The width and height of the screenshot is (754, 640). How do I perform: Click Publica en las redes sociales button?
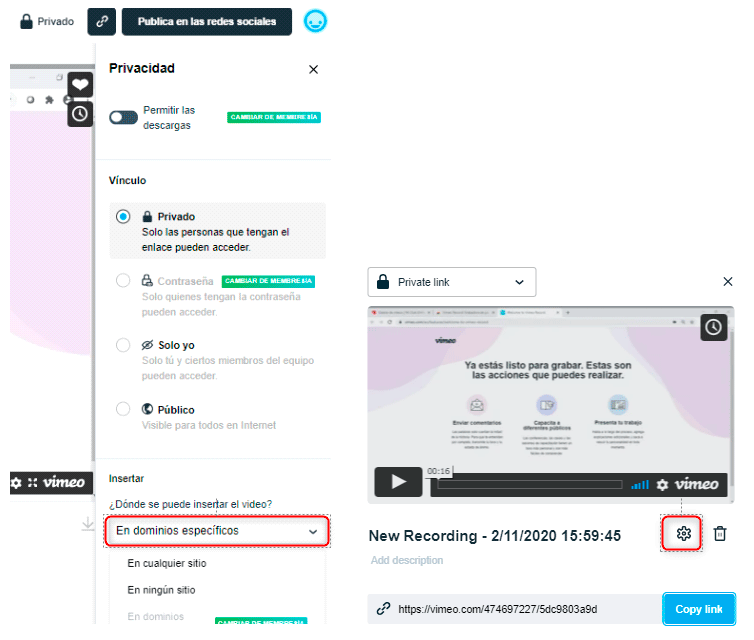coord(206,21)
